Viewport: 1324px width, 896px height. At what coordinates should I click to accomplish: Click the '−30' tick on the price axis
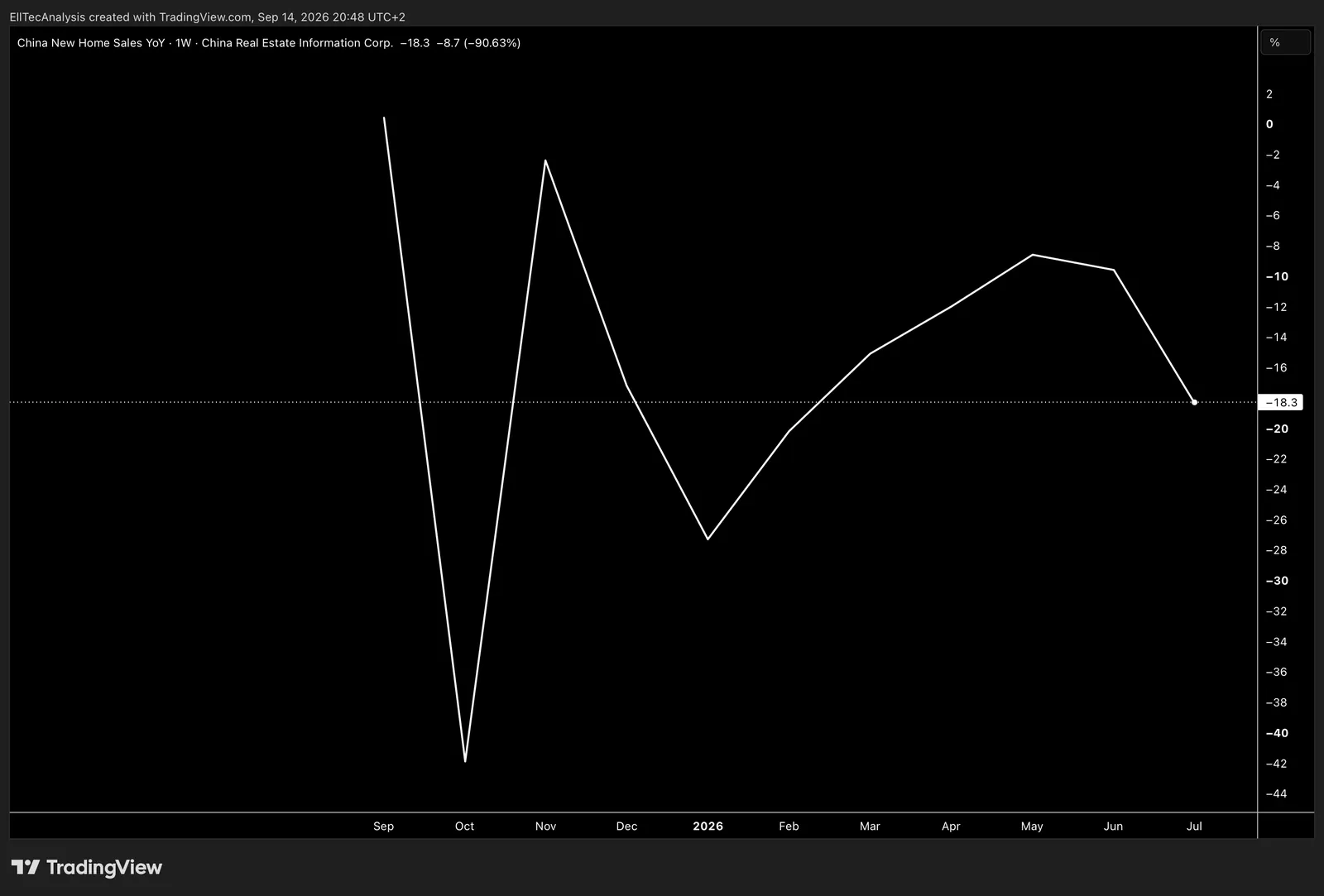(1277, 581)
